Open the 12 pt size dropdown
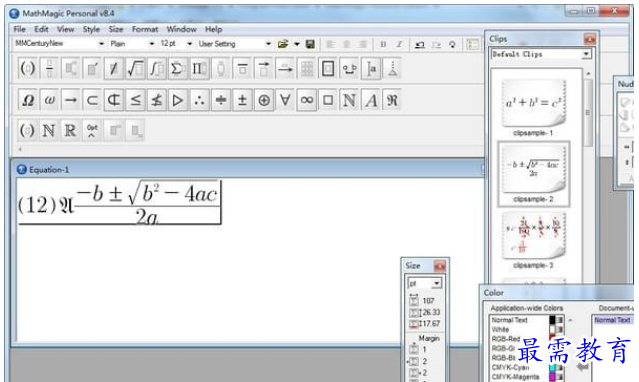Screen dimensions: 639x382 tap(176, 44)
